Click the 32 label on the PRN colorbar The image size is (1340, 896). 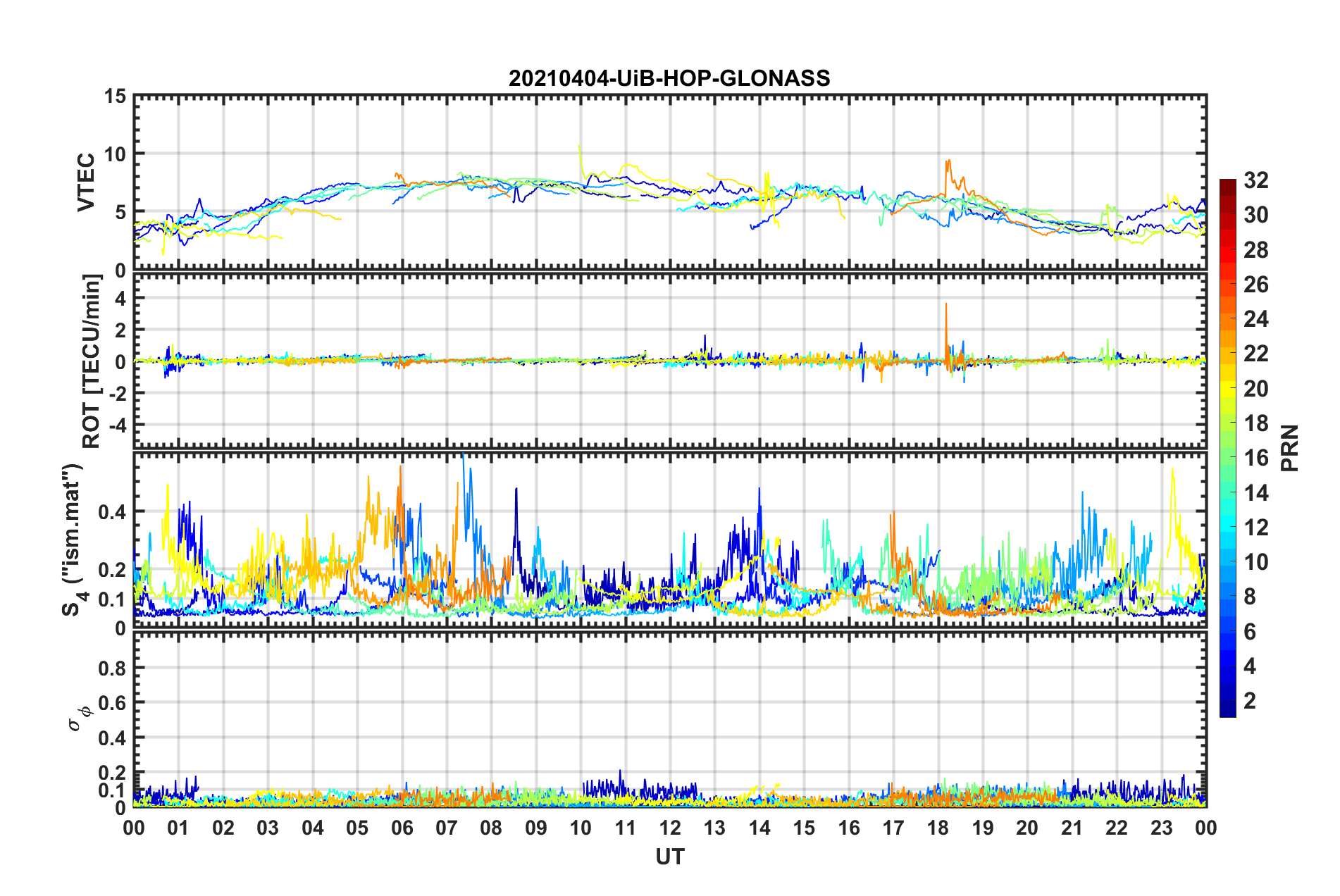[1255, 180]
